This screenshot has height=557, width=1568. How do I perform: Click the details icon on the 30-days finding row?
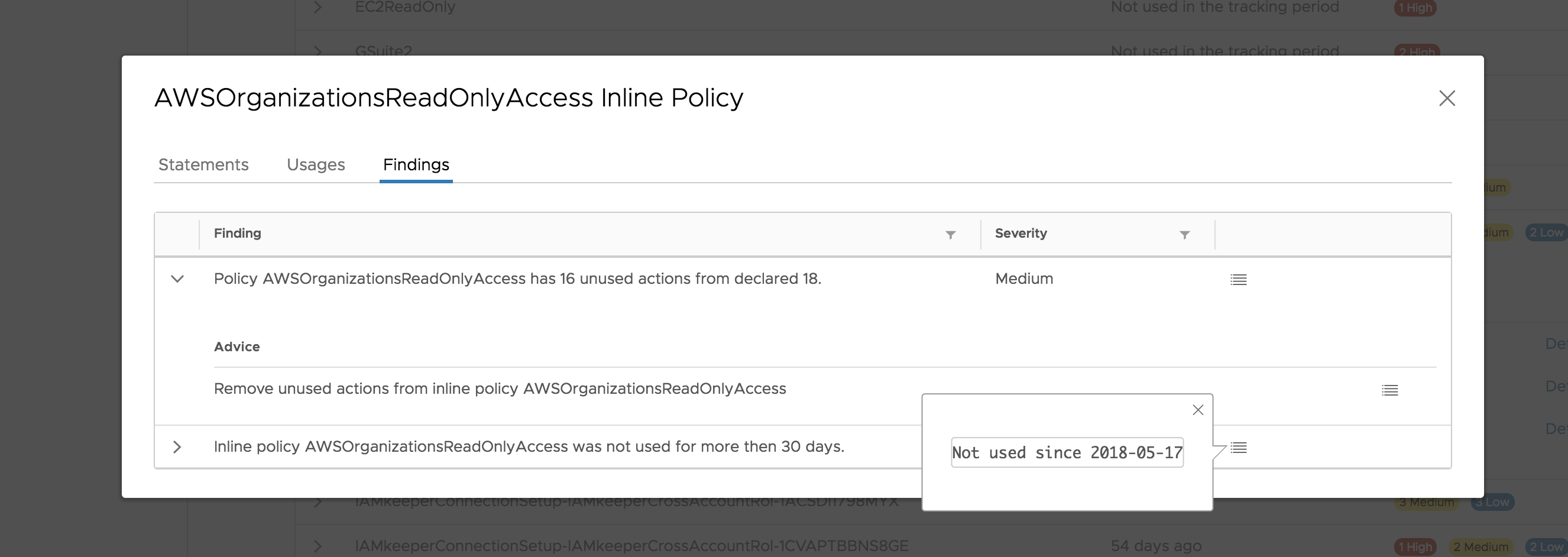tap(1238, 448)
